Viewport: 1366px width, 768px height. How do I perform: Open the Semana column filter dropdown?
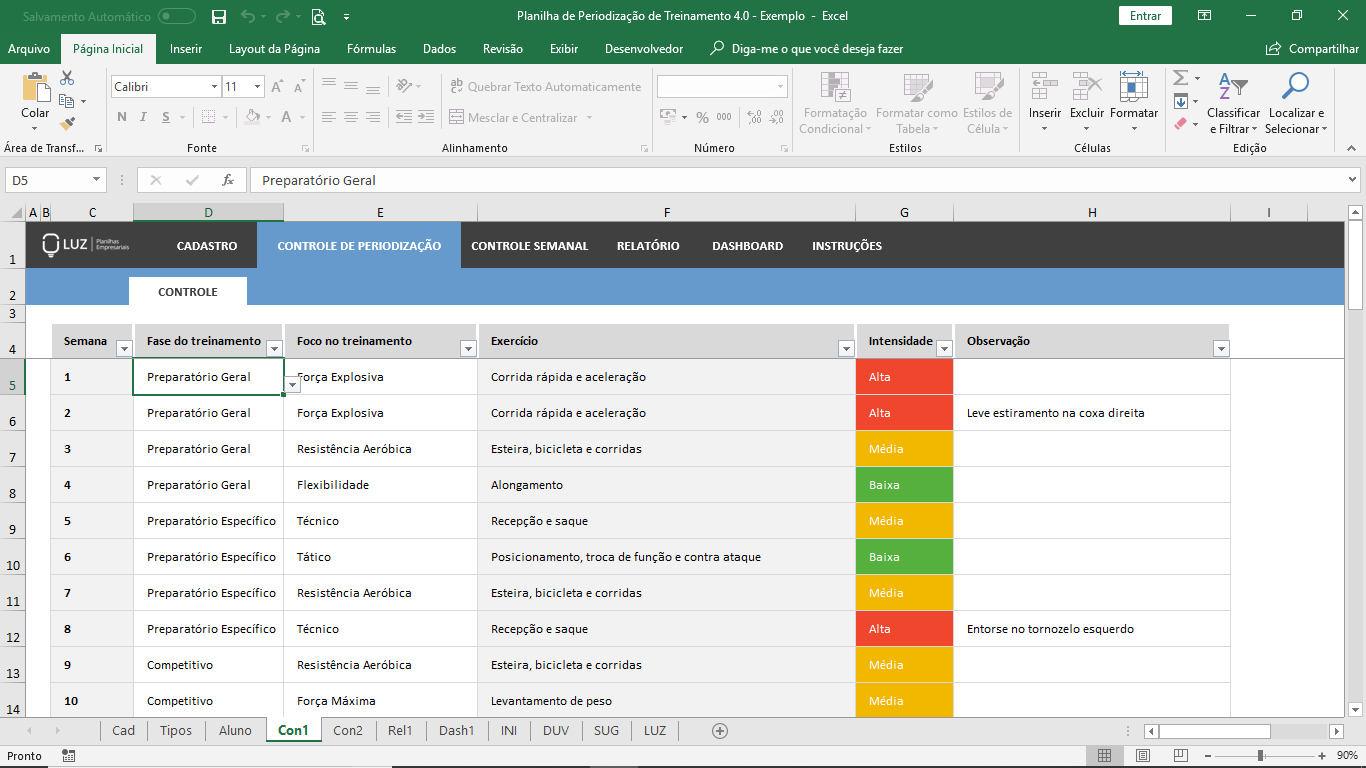(125, 349)
